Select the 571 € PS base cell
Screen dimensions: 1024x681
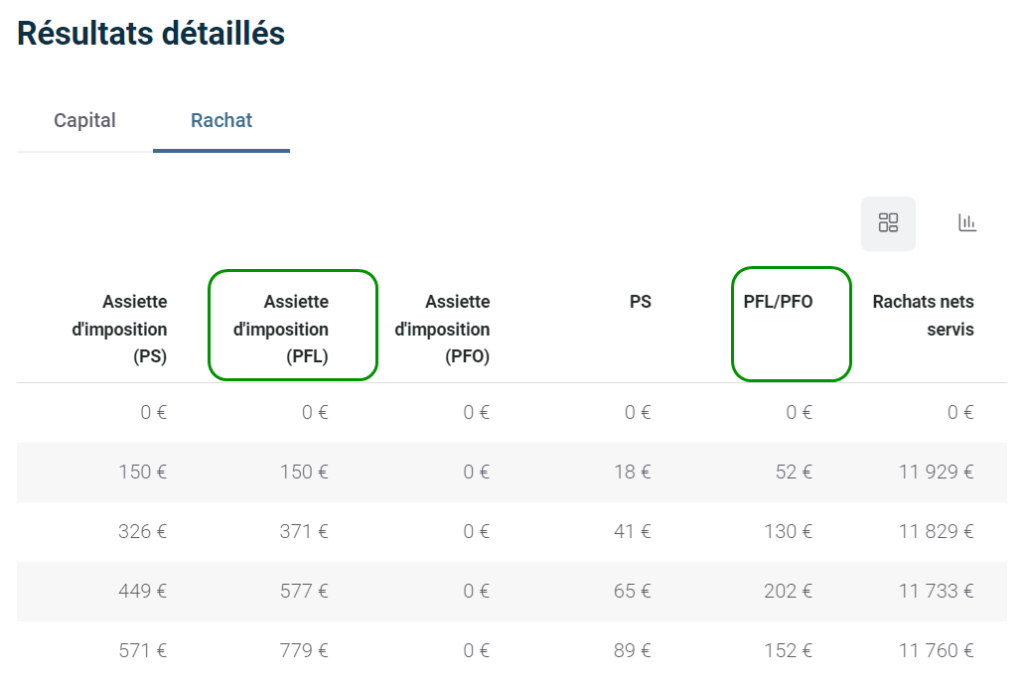[x=142, y=651]
